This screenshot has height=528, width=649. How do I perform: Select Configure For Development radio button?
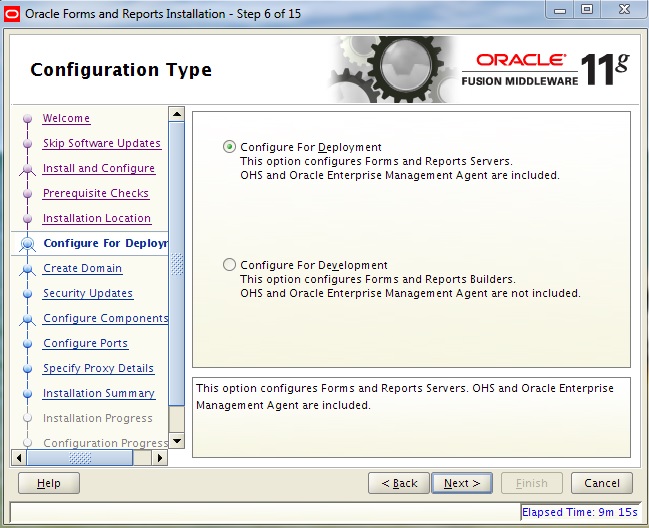coord(230,265)
